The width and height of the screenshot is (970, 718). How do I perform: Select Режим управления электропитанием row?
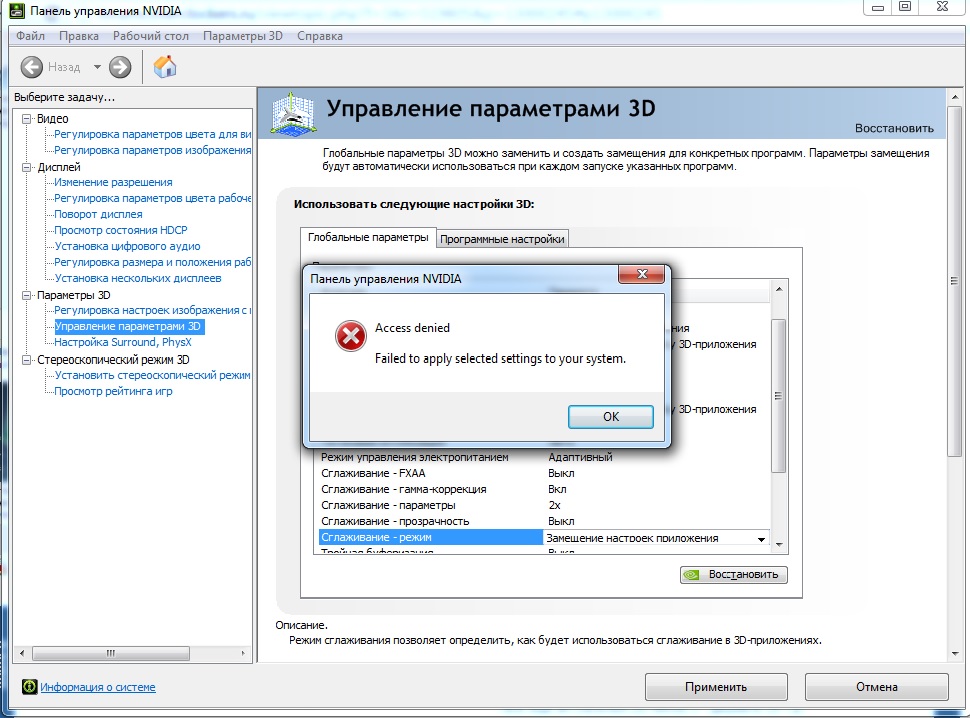pos(544,457)
